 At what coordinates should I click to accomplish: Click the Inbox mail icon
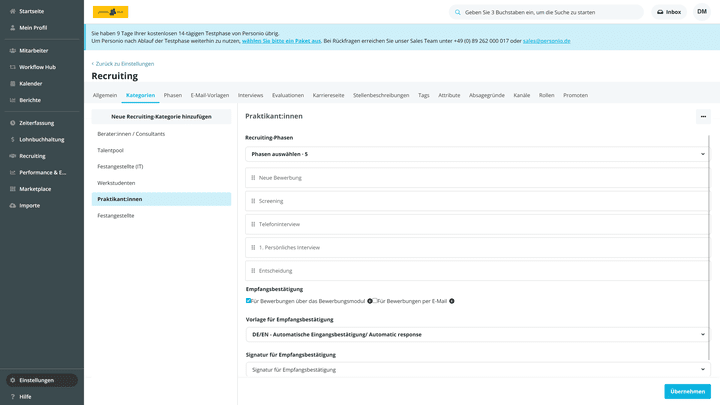pos(661,12)
